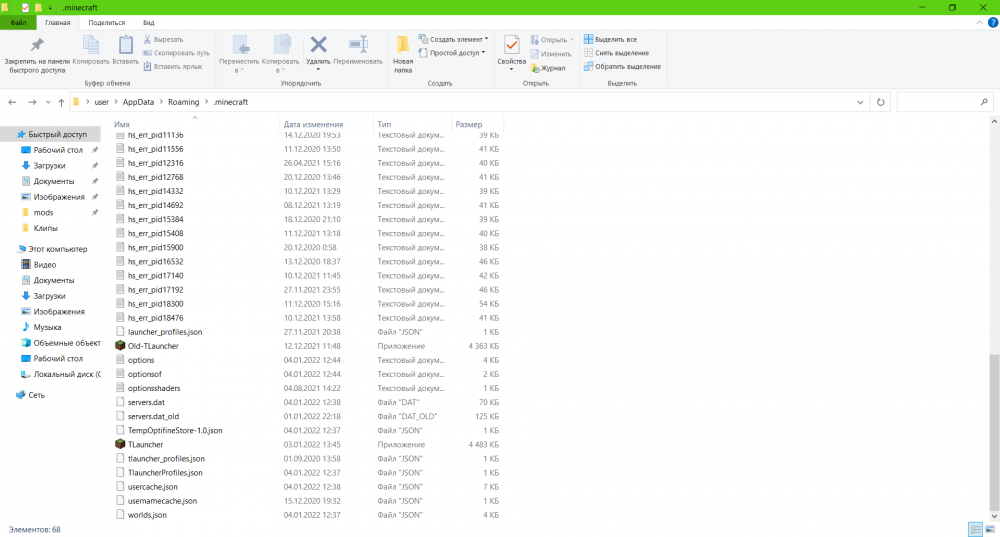1000x537 pixels.
Task: Click the search input field
Action: point(938,102)
